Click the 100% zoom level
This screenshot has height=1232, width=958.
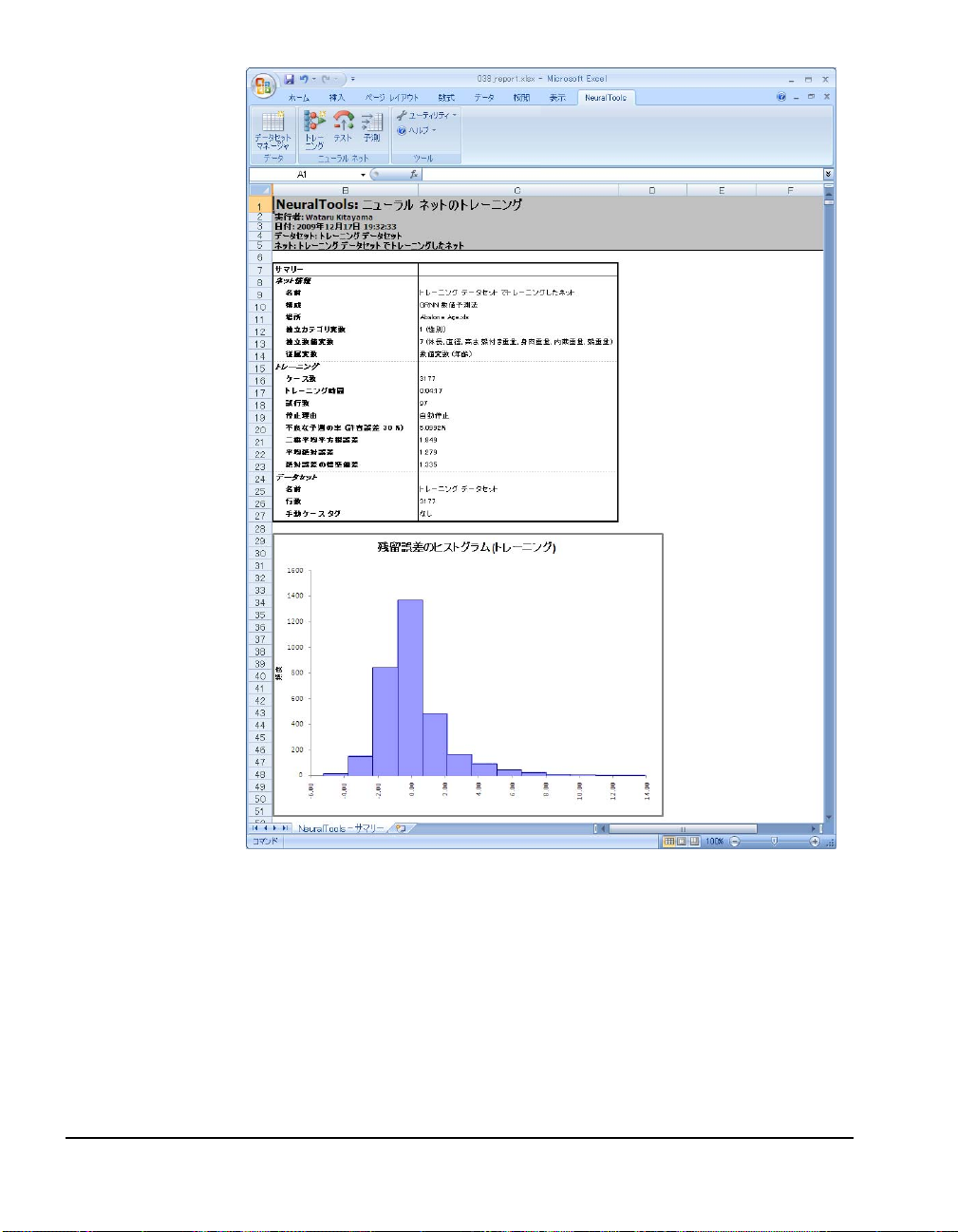(714, 842)
